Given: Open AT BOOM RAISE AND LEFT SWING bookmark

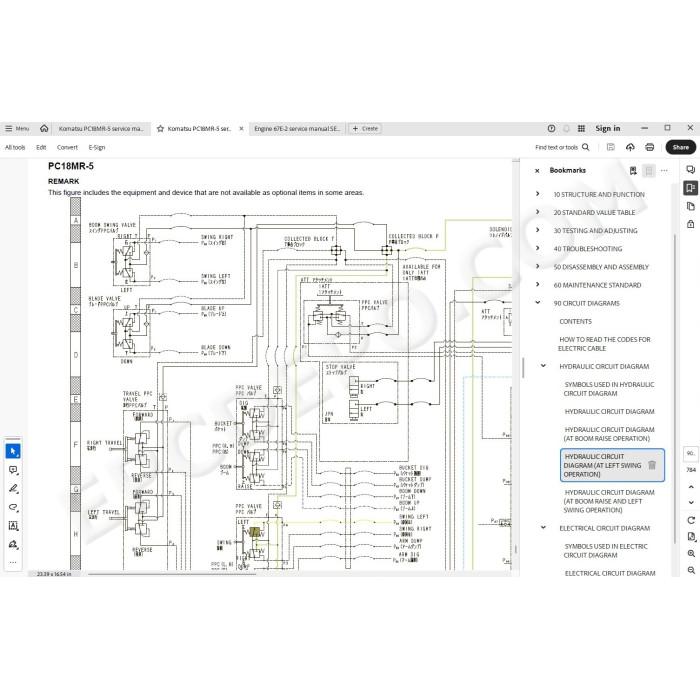Looking at the screenshot, I should (608, 501).
